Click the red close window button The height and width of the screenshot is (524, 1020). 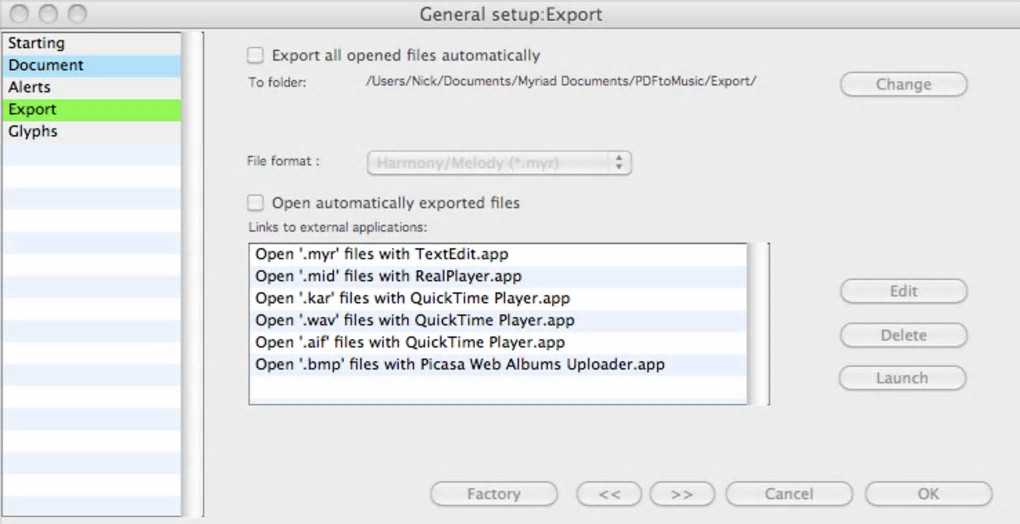tap(19, 14)
